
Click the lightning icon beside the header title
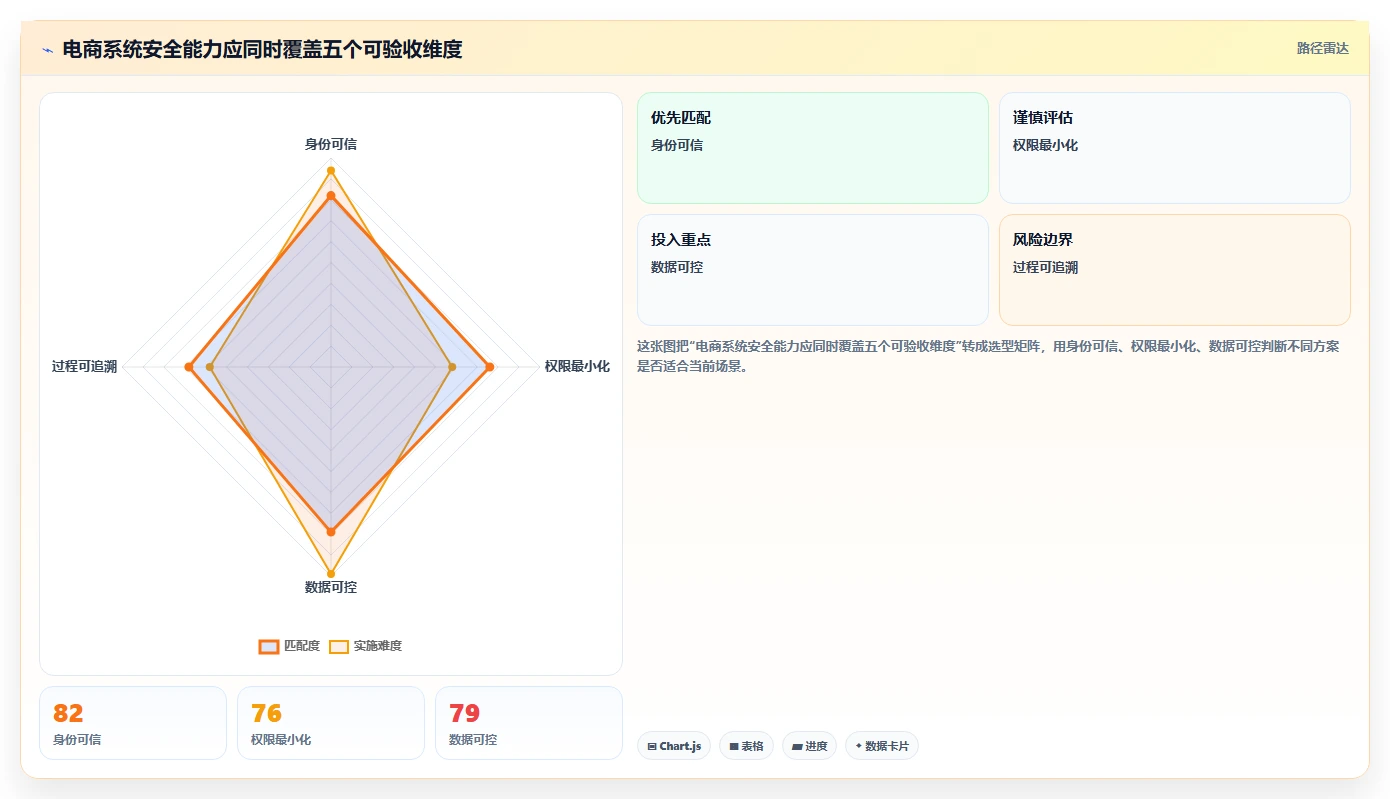[x=47, y=49]
